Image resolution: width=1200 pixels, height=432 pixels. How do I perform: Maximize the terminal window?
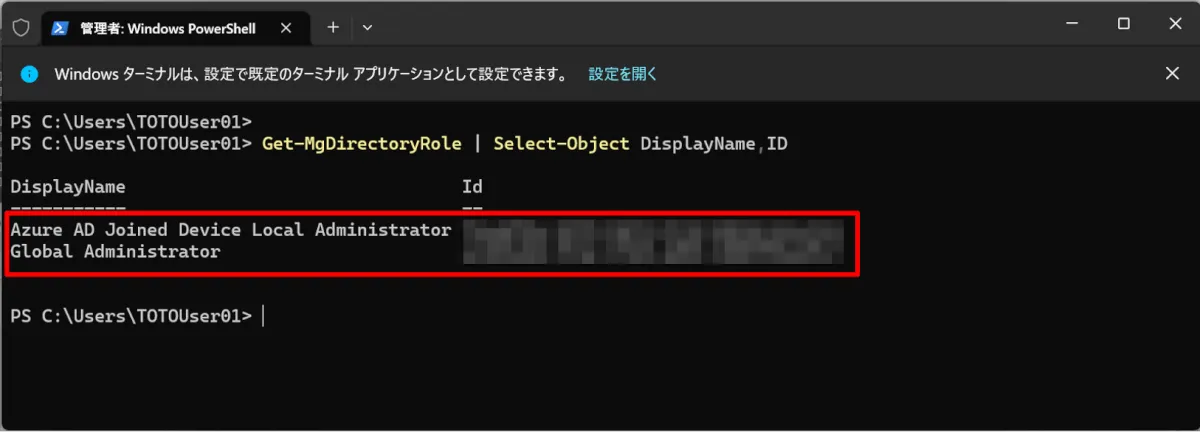1124,24
